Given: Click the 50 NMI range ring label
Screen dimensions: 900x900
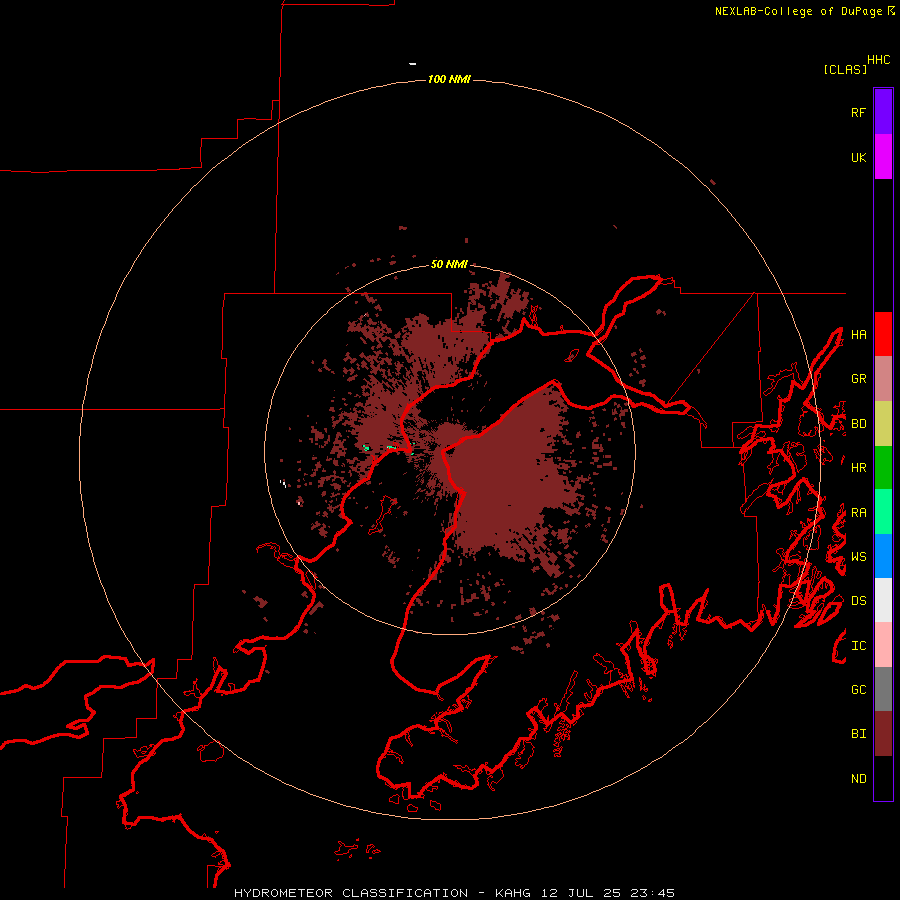Looking at the screenshot, I should [449, 265].
